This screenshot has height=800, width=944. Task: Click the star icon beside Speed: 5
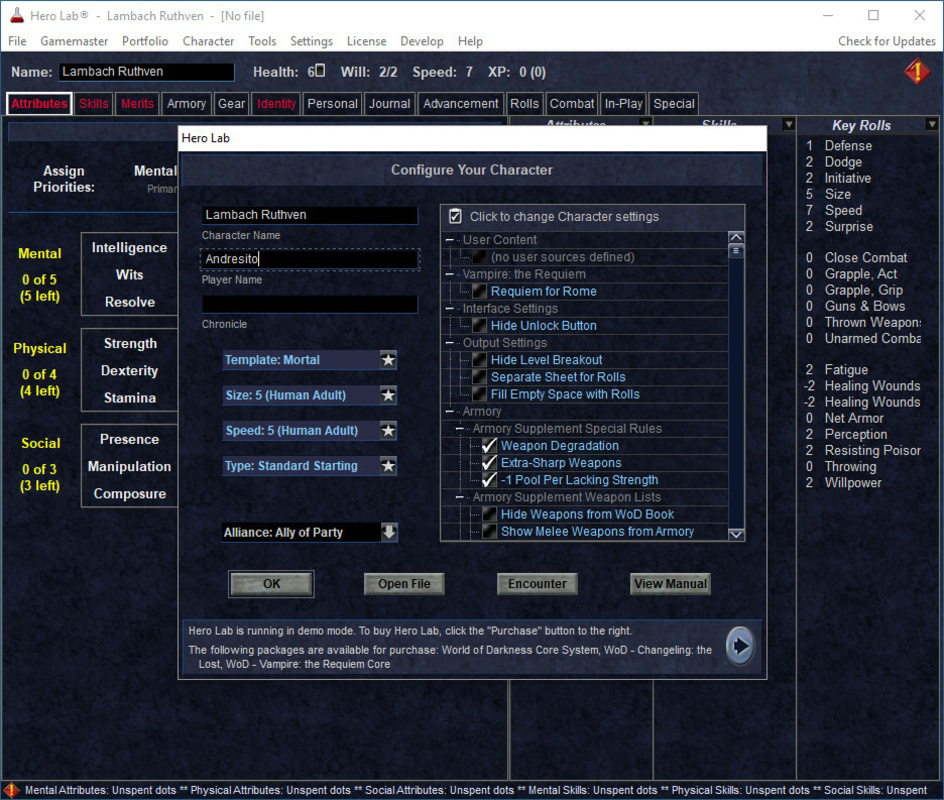(x=388, y=430)
